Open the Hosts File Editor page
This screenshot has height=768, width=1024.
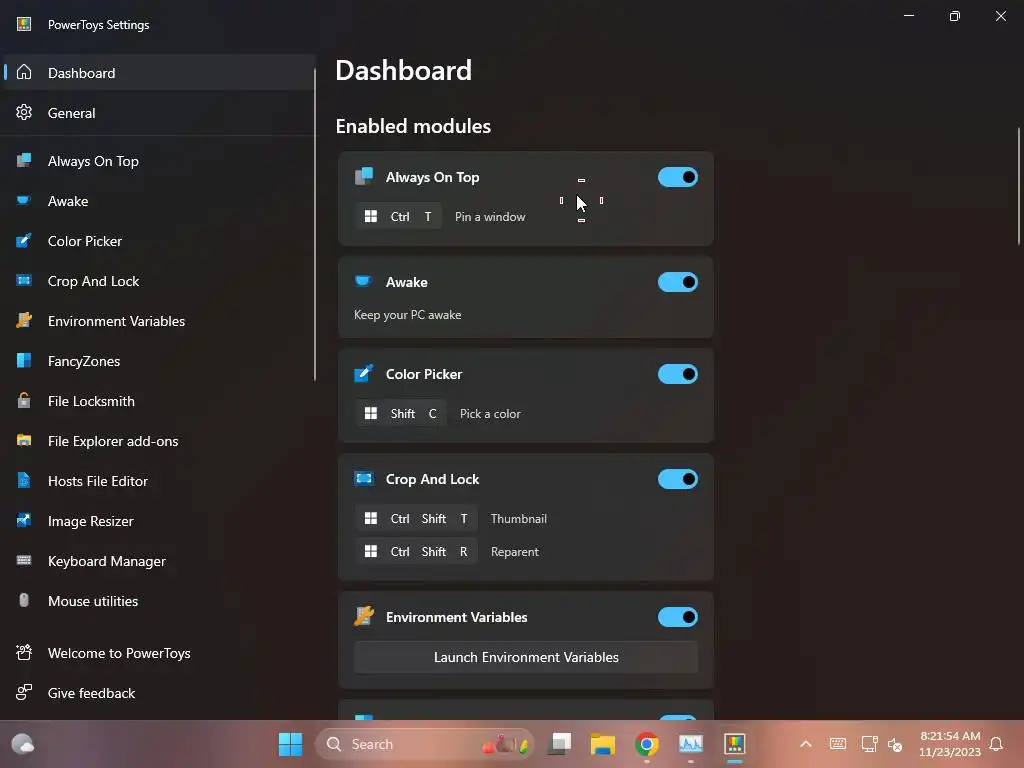(x=158, y=481)
